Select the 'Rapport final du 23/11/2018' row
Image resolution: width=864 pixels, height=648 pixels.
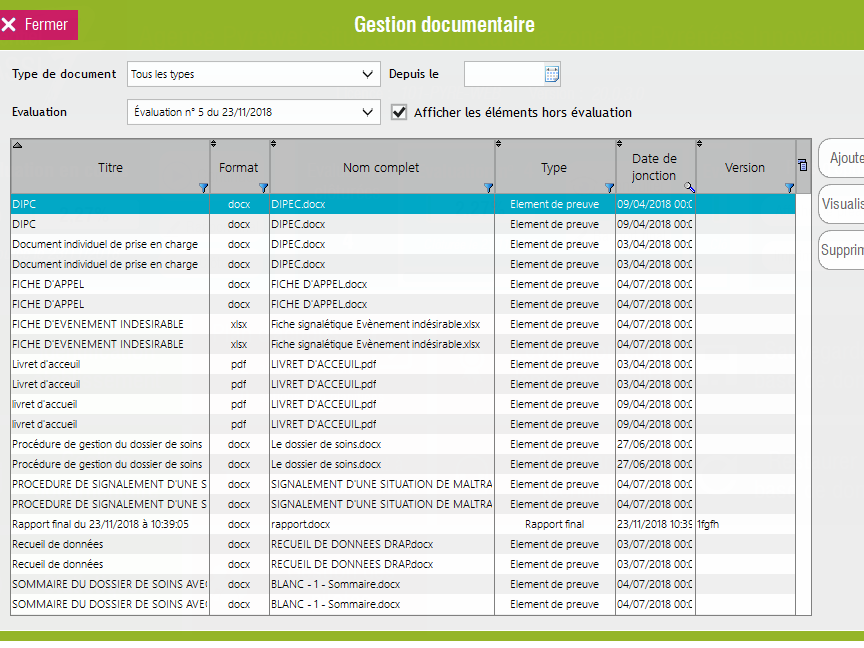[403, 524]
